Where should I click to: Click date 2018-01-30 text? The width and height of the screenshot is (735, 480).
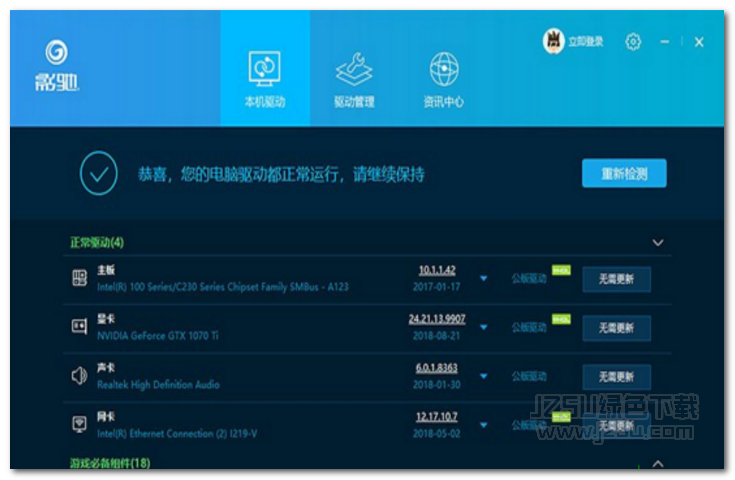(436, 384)
